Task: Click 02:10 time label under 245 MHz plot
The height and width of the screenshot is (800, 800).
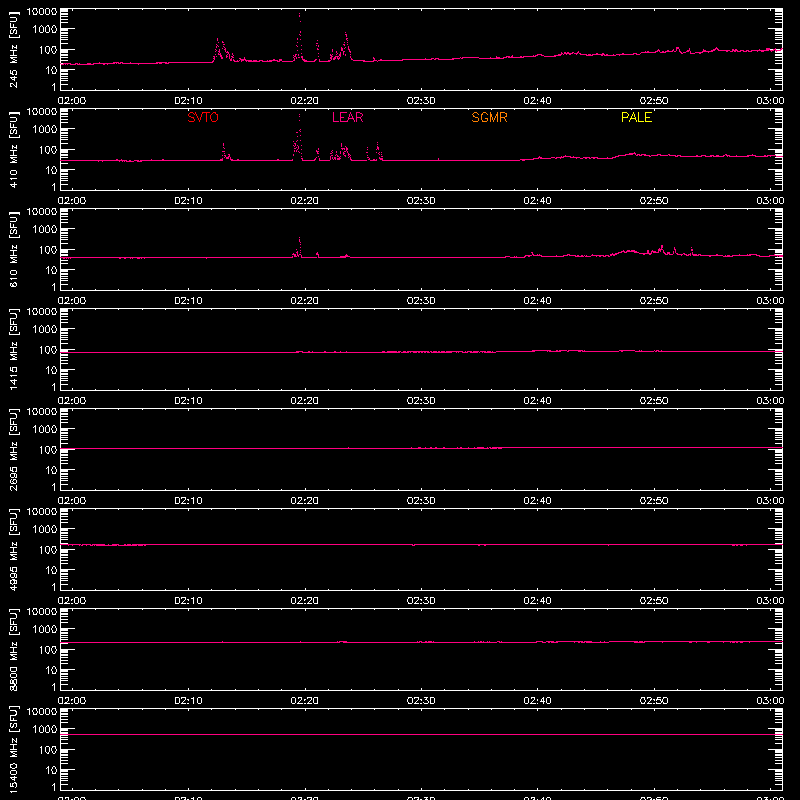Action: [x=188, y=101]
